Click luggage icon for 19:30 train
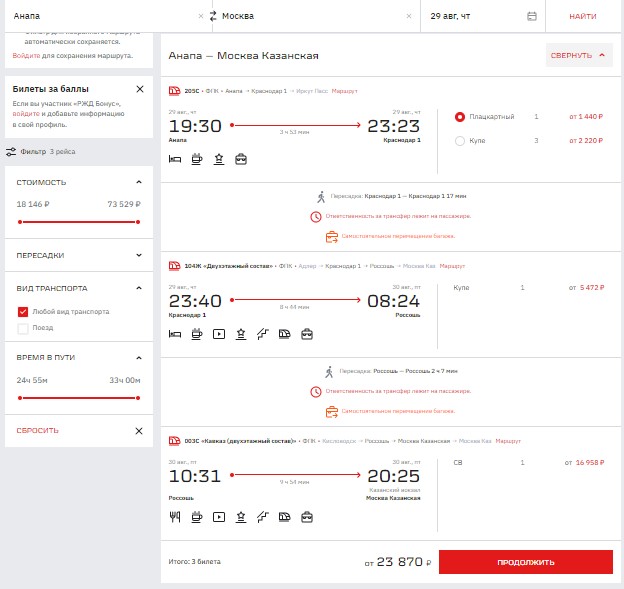This screenshot has width=624, height=589. [x=241, y=159]
